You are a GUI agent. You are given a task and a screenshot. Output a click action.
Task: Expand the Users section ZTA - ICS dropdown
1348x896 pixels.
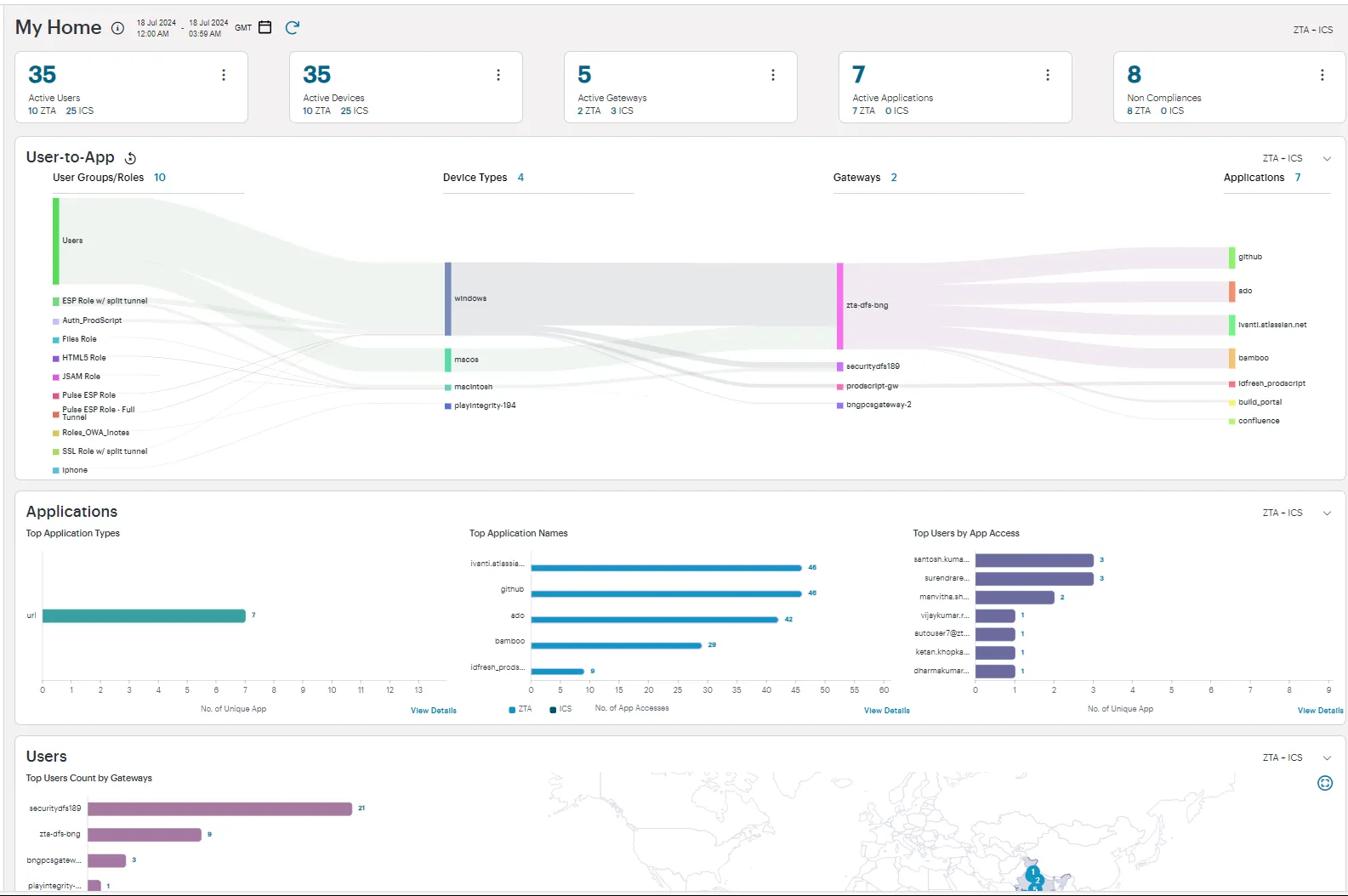[x=1327, y=758]
